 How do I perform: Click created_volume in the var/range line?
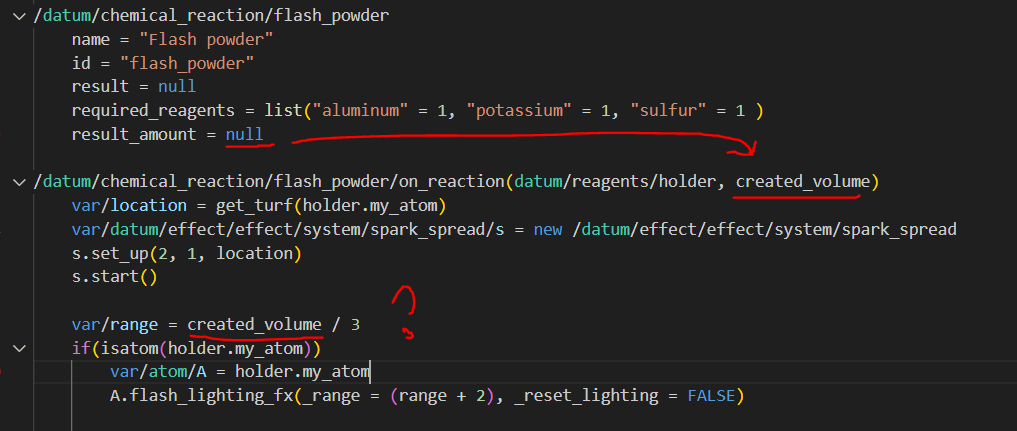click(x=254, y=325)
